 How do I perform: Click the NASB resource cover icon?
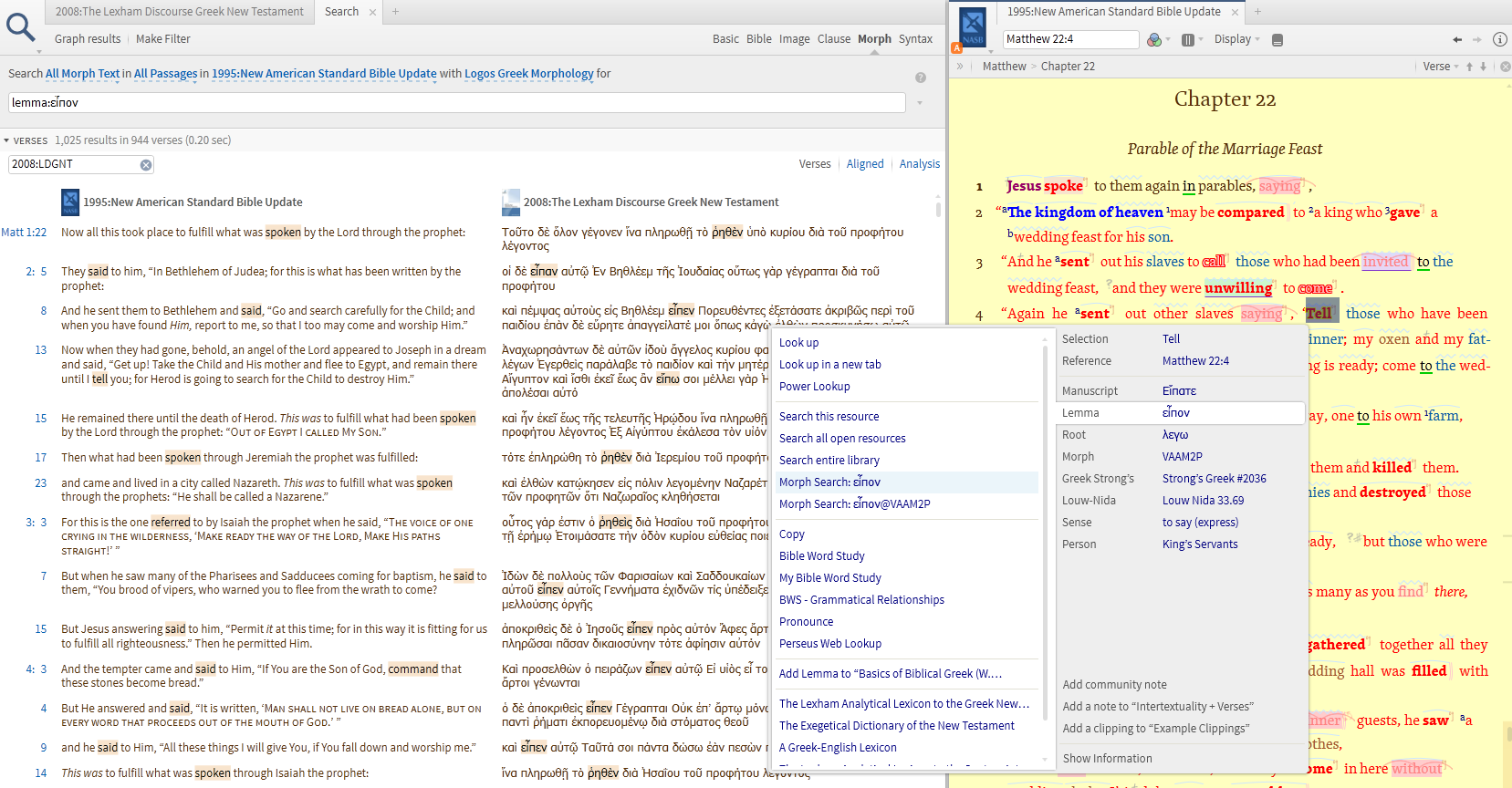[973, 27]
